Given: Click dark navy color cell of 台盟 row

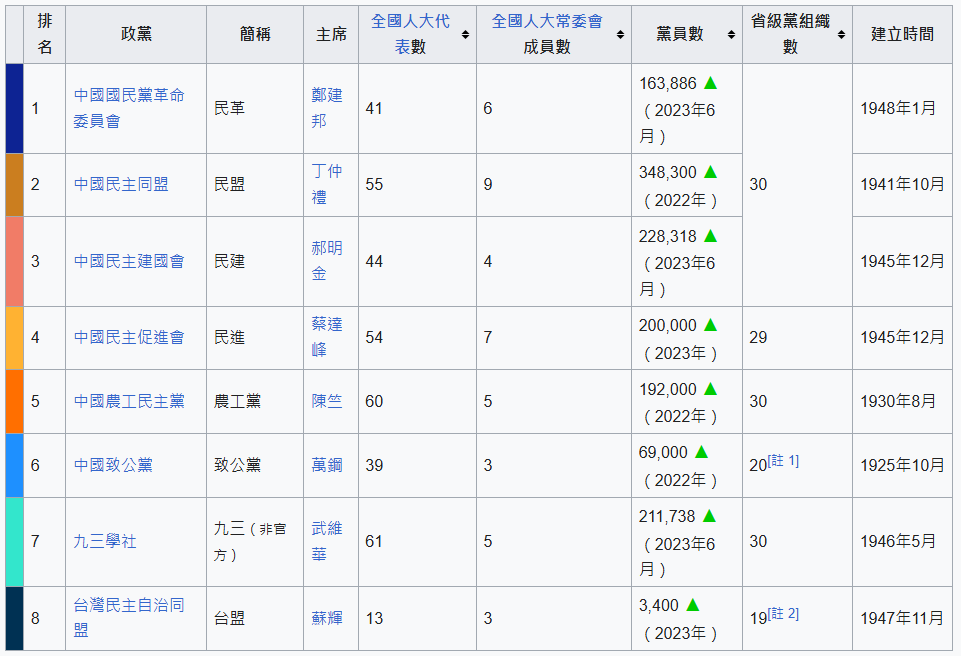Looking at the screenshot, I should tap(14, 618).
